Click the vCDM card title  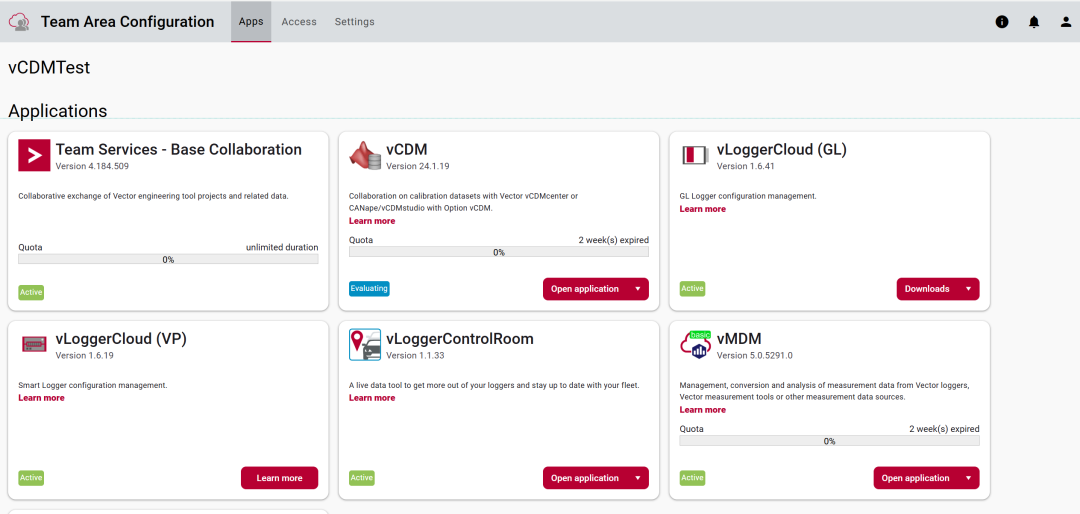[407, 150]
